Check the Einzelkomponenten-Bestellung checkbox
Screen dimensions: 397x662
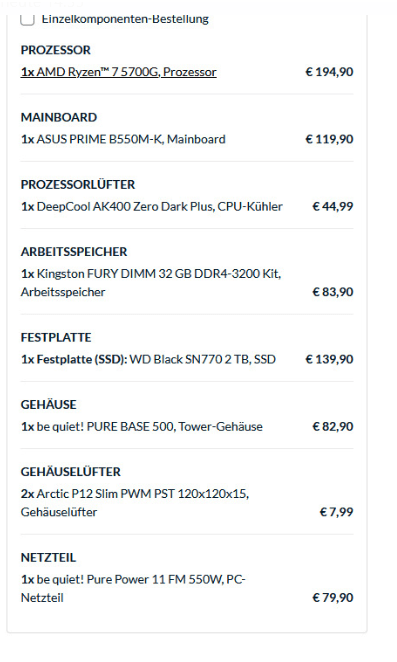(27, 19)
